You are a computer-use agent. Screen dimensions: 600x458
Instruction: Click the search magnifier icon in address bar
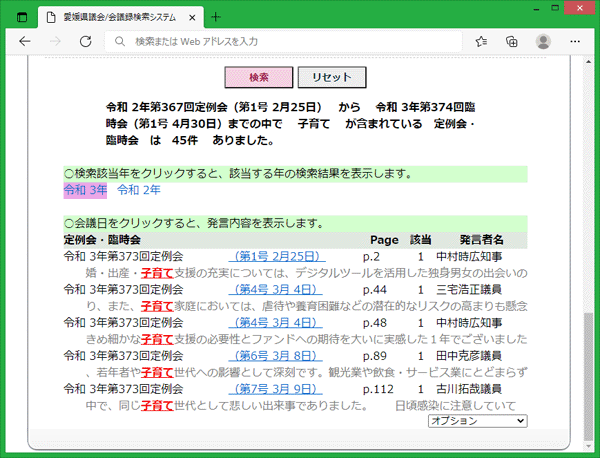tap(120, 41)
